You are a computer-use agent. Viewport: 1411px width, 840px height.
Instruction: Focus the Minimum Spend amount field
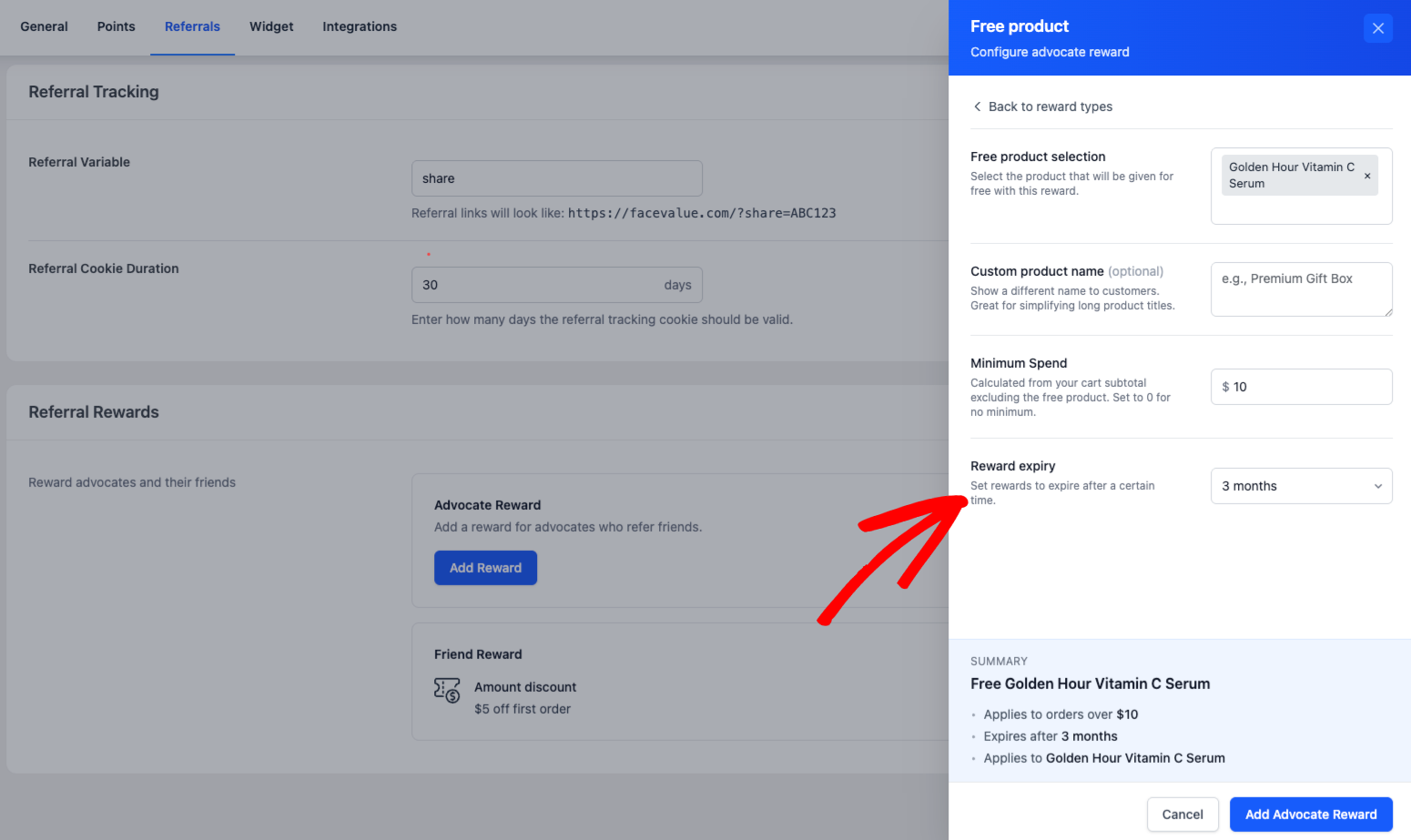click(x=1309, y=387)
